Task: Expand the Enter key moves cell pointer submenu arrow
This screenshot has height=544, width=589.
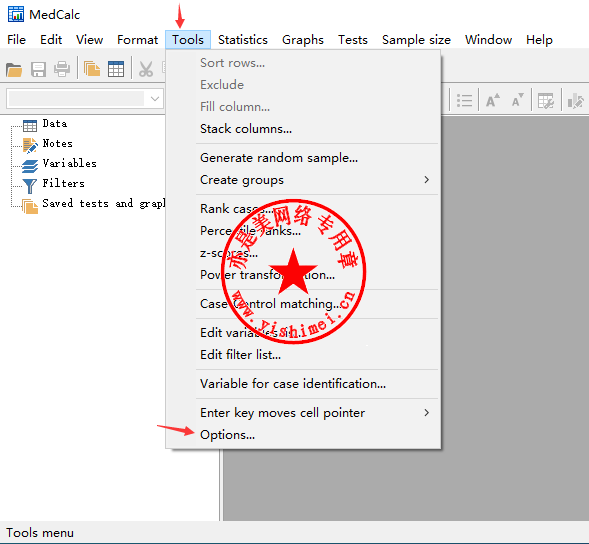Action: (x=426, y=413)
